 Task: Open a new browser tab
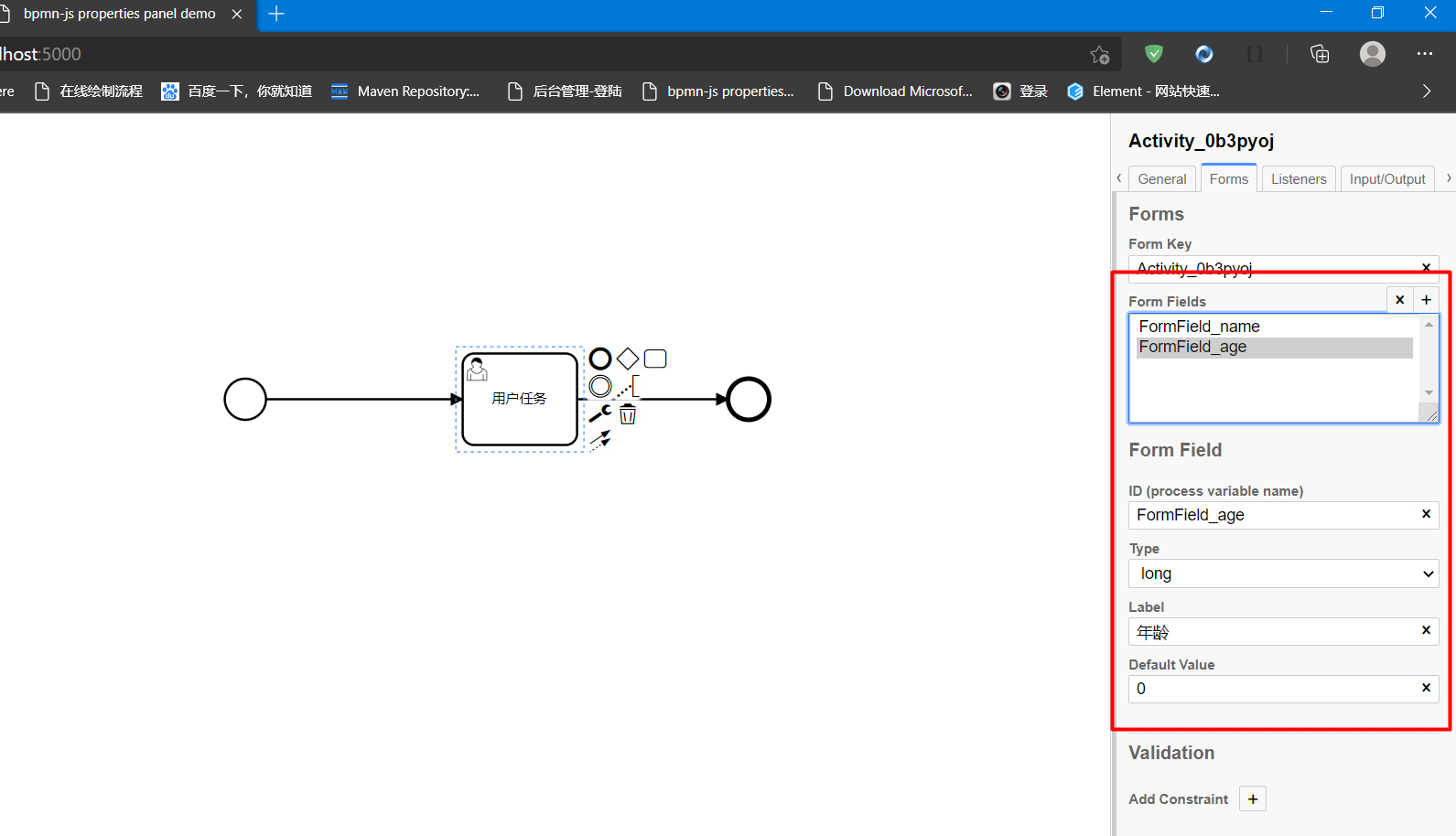(276, 14)
